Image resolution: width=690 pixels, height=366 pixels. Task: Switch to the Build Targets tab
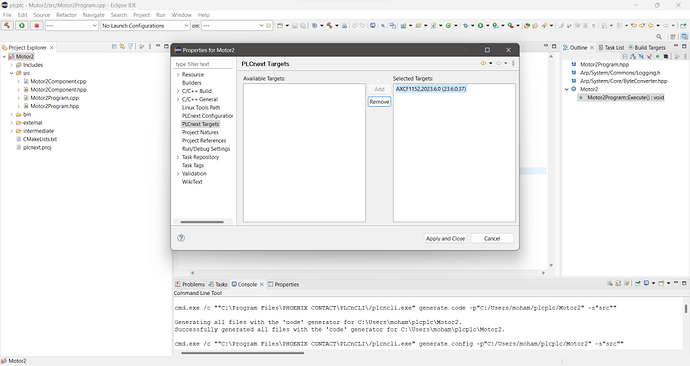(x=647, y=47)
